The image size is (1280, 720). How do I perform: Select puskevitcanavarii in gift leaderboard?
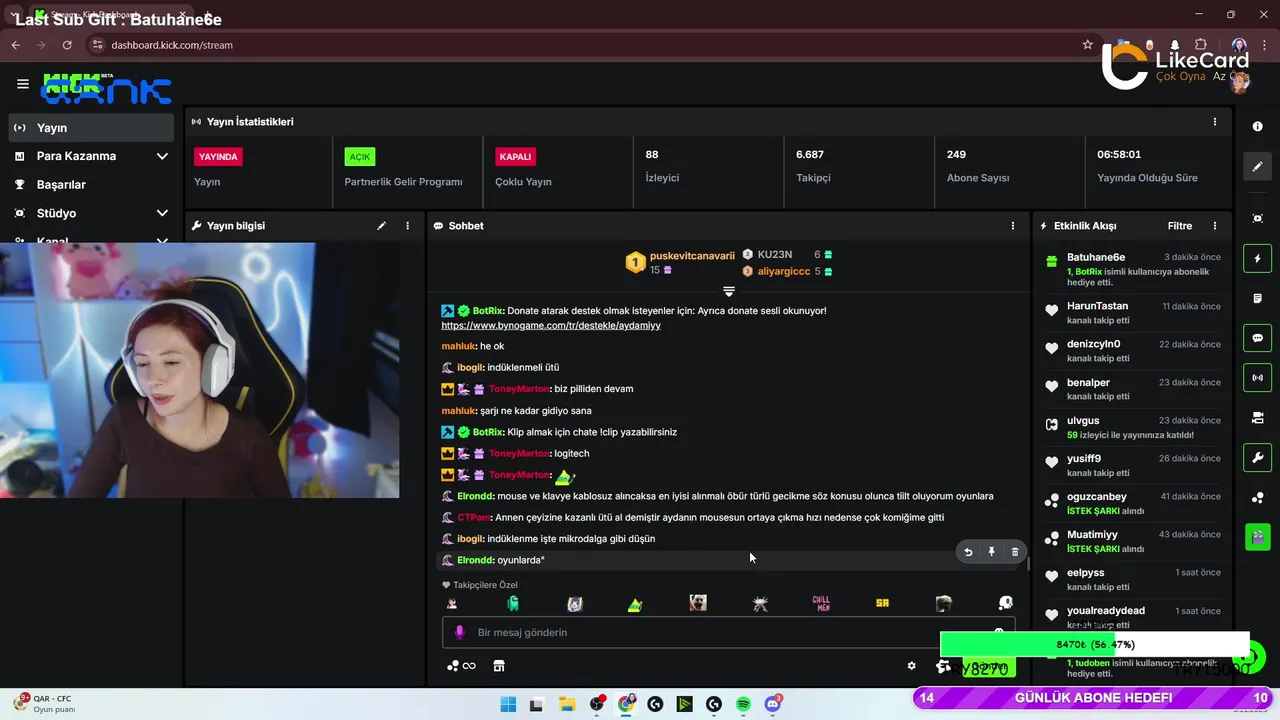click(x=692, y=256)
